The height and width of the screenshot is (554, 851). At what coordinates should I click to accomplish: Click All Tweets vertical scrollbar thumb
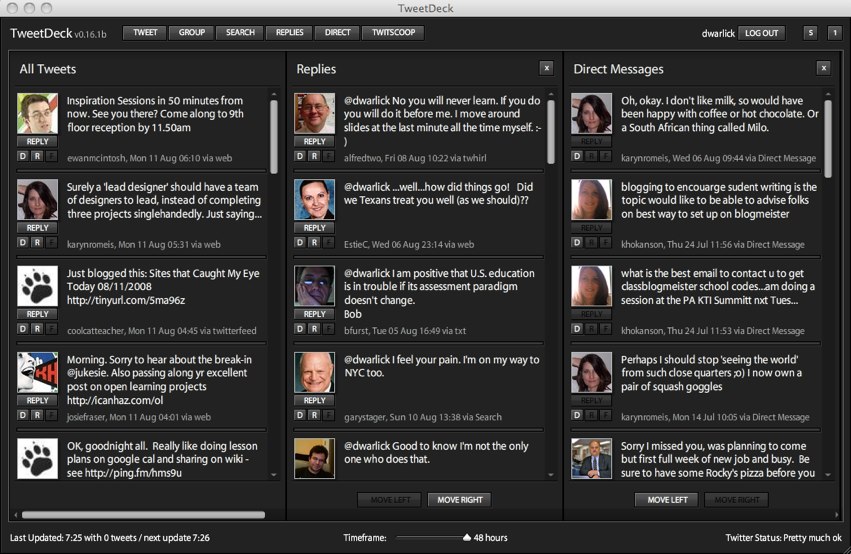[274, 137]
